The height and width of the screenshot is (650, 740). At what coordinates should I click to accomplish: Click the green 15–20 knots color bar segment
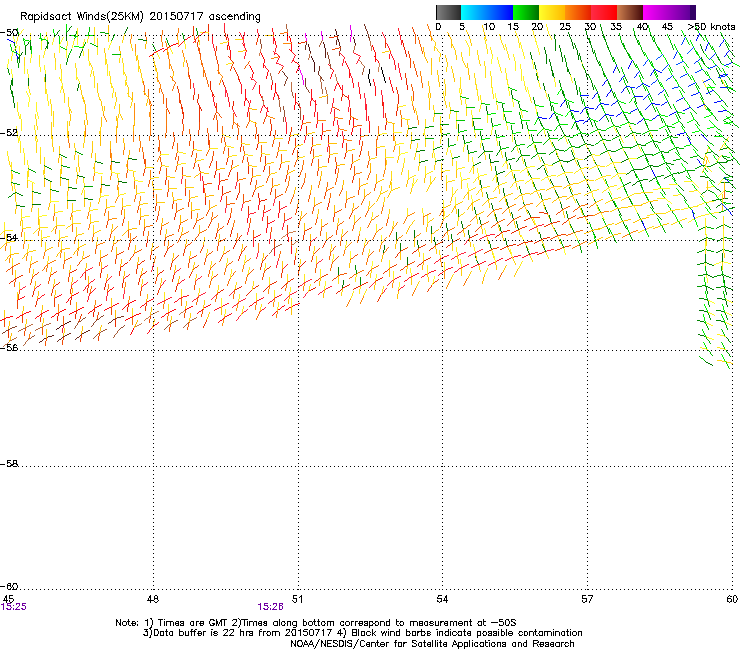pyautogui.click(x=526, y=12)
